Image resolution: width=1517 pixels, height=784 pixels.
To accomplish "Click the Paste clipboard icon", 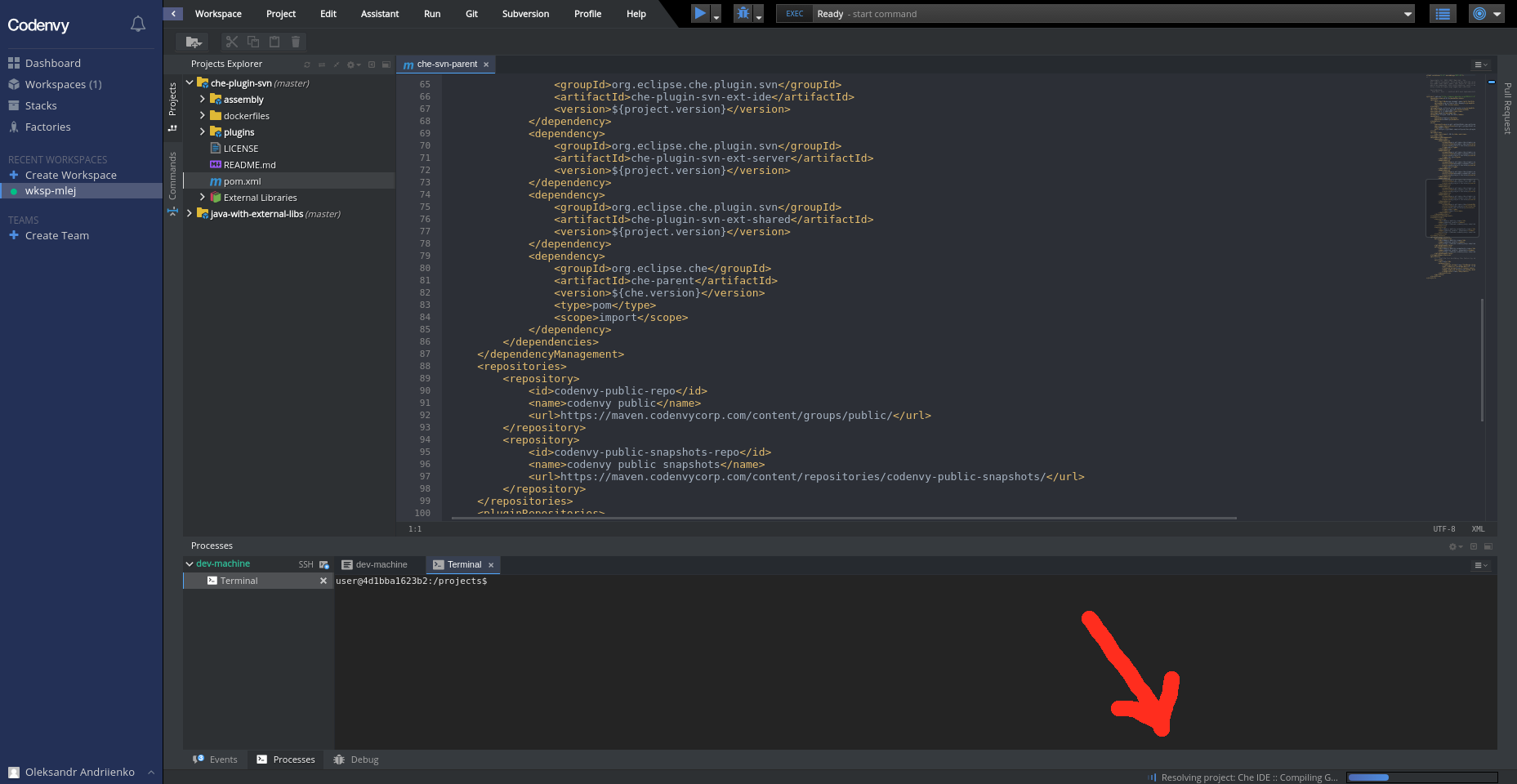I will [274, 42].
